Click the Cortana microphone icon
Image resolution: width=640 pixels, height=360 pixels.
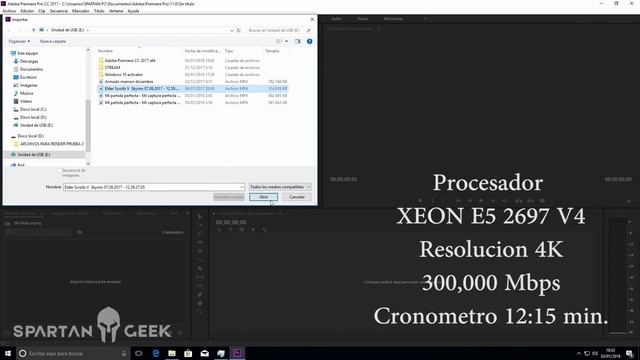click(124, 353)
